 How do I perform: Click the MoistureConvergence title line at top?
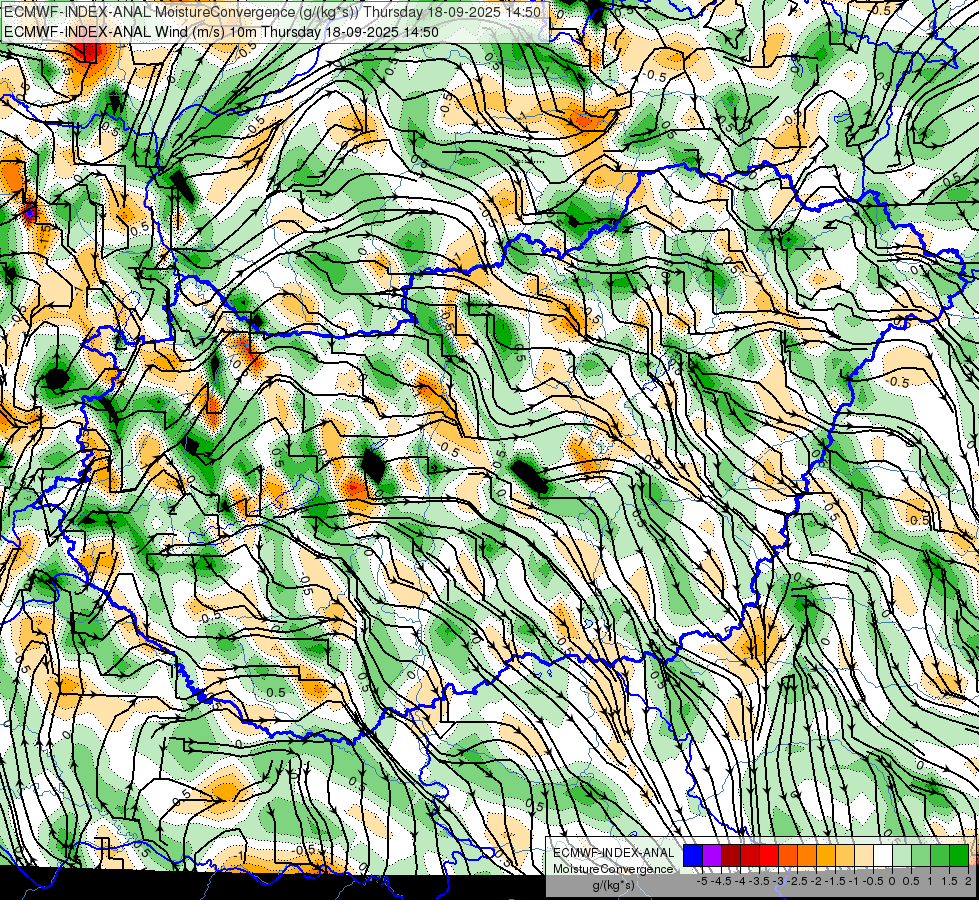272,12
